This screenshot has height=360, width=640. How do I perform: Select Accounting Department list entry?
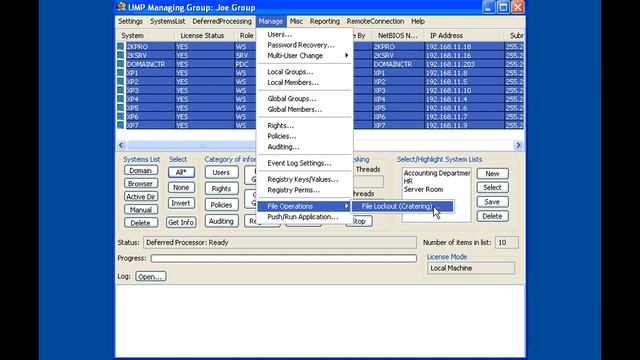pyautogui.click(x=436, y=173)
